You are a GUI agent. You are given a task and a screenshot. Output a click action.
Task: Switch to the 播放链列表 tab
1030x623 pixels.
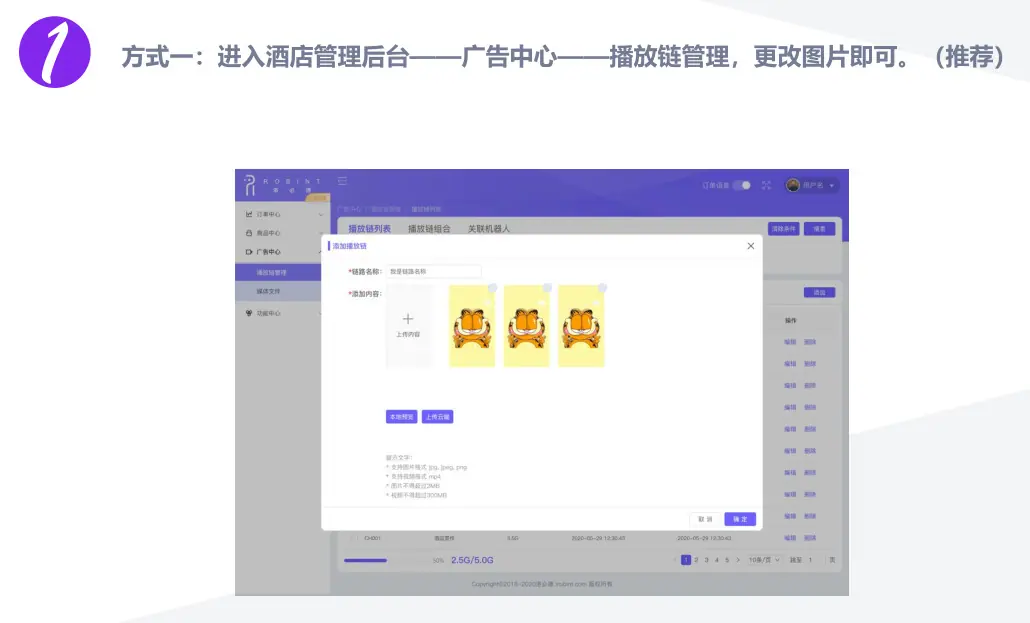pos(369,229)
